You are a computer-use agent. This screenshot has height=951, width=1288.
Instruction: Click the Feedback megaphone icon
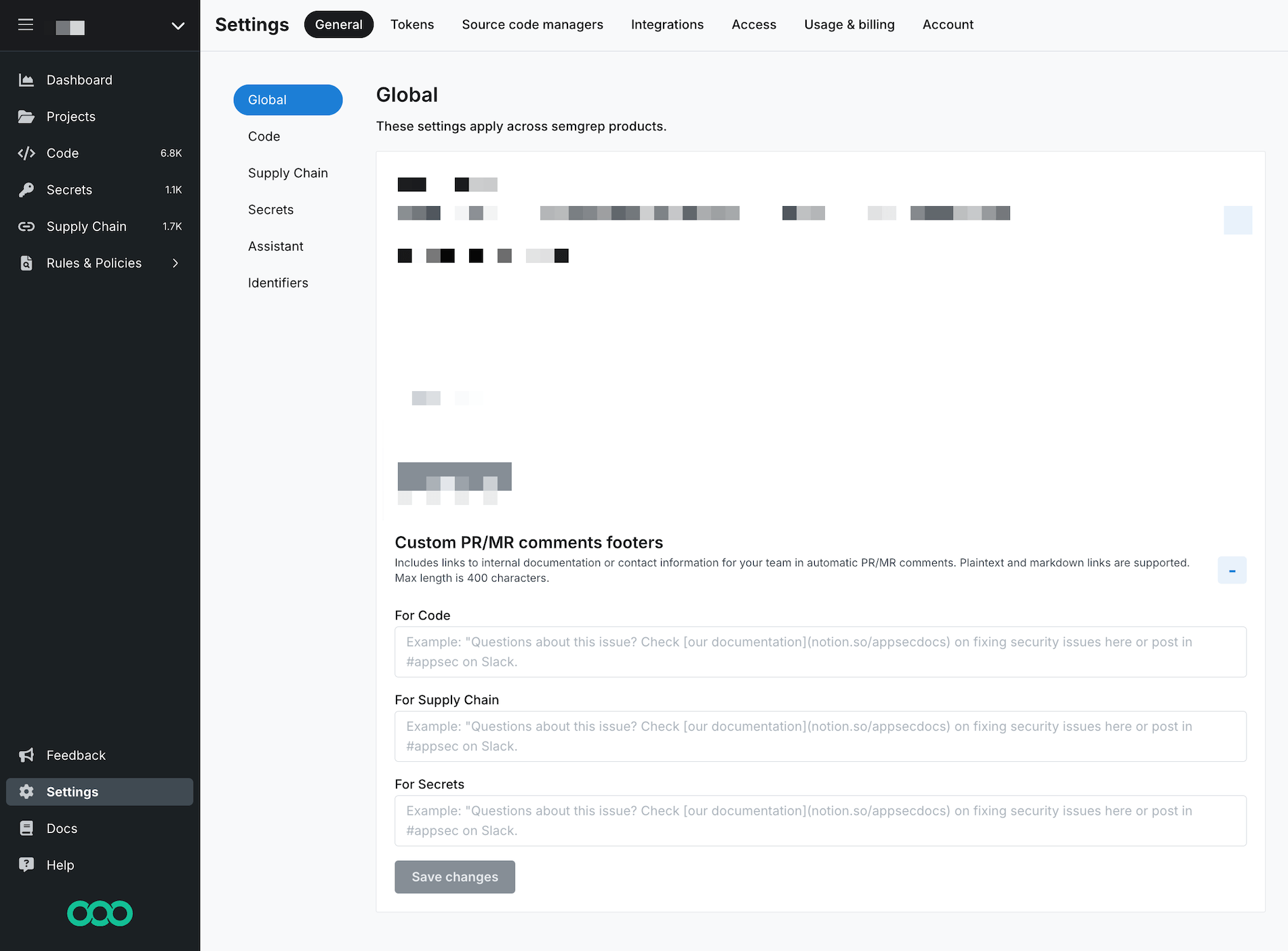click(26, 754)
